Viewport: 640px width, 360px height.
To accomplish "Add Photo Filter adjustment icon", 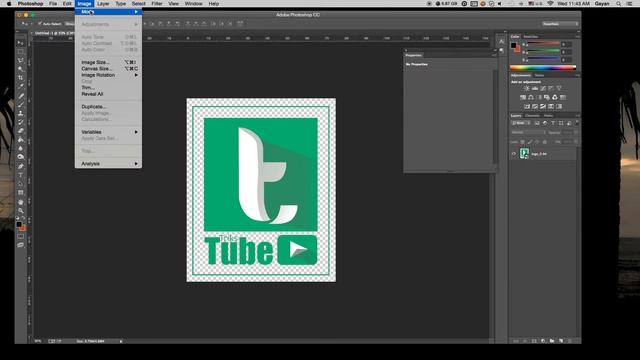I will pos(547,97).
